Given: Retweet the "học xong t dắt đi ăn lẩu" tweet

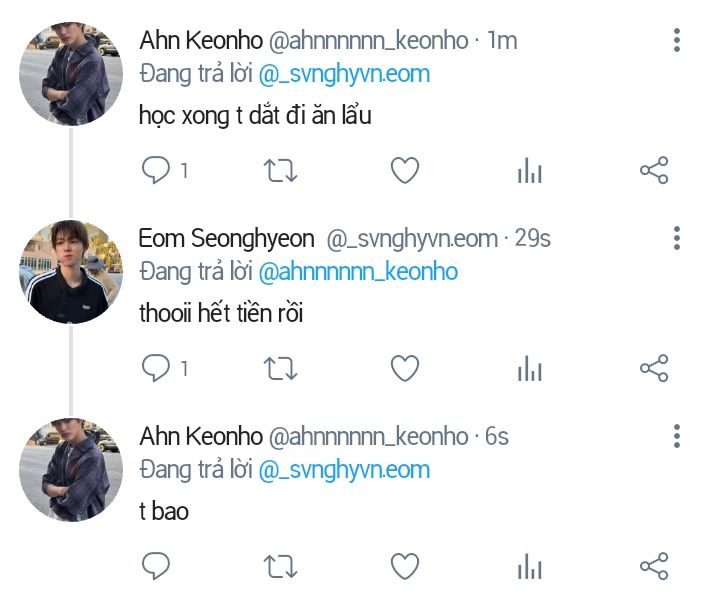Looking at the screenshot, I should [280, 171].
